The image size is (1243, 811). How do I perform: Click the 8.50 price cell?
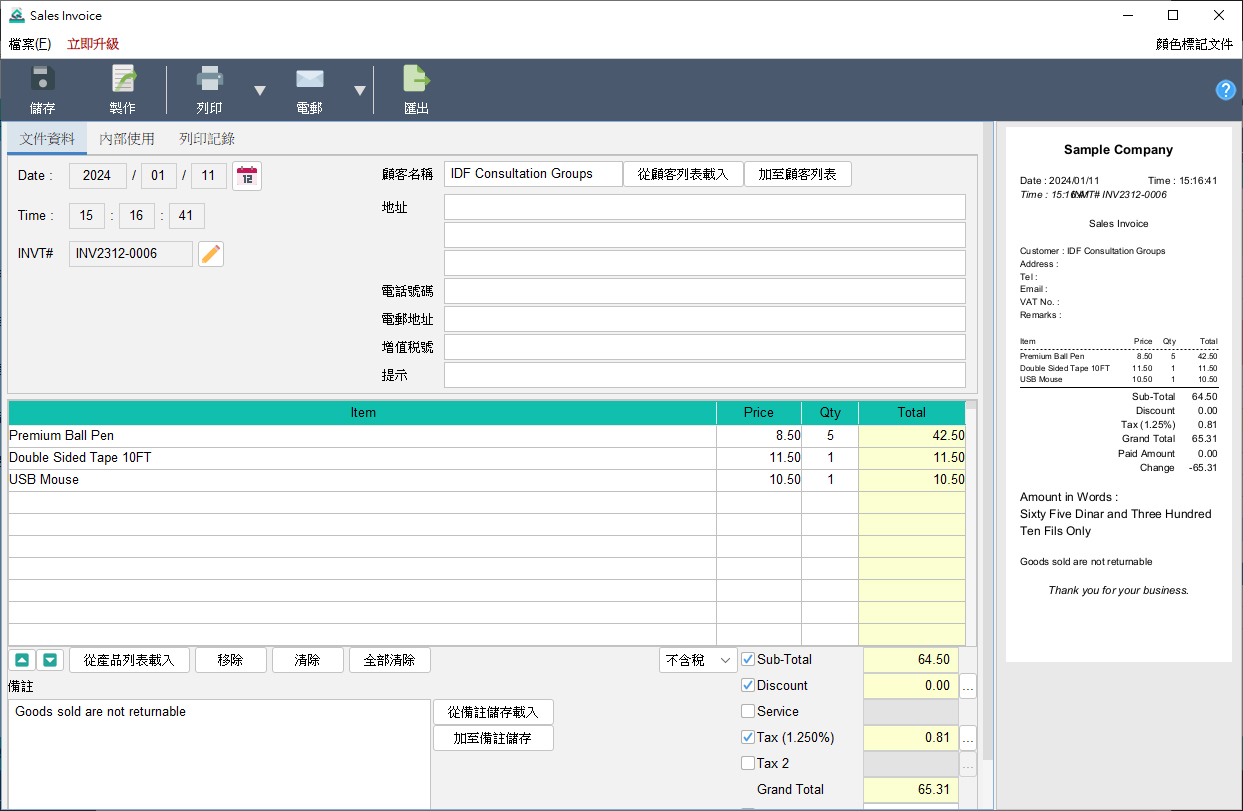pyautogui.click(x=759, y=436)
